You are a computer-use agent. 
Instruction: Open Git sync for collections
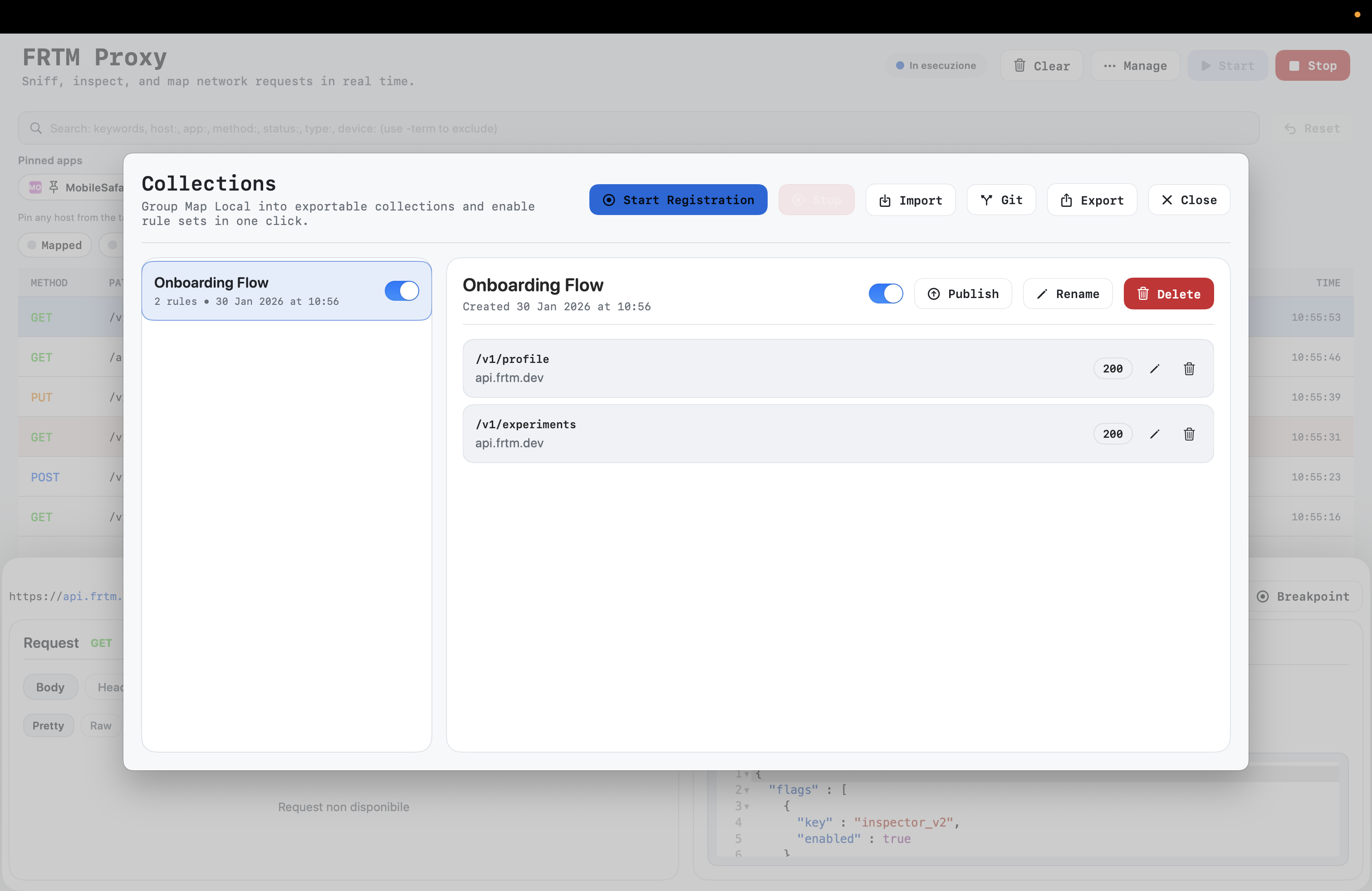1001,200
